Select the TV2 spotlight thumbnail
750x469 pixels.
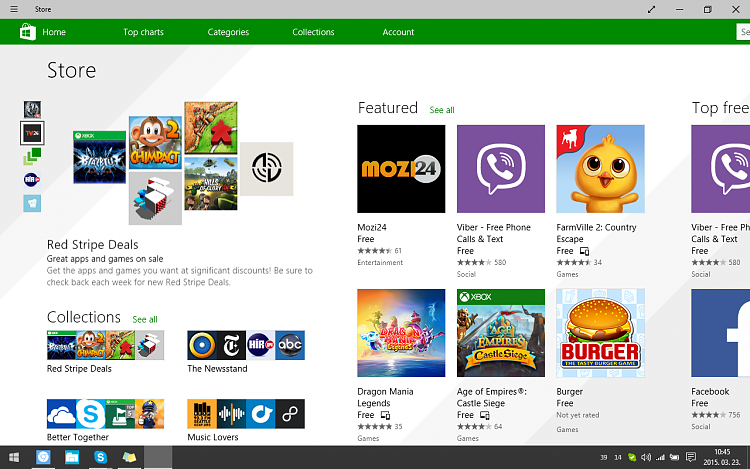(x=33, y=133)
